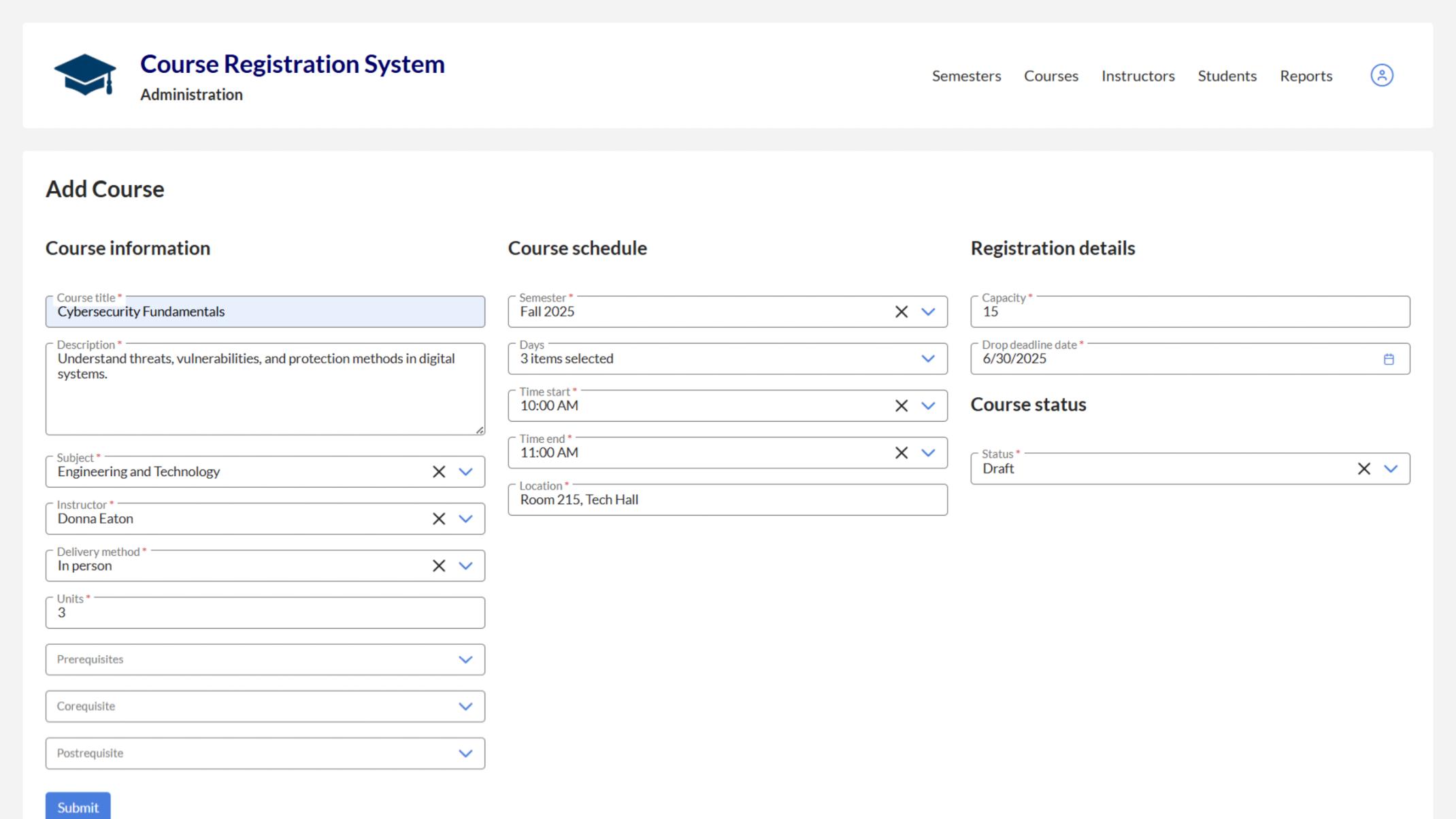The width and height of the screenshot is (1456, 819).
Task: Click the Registration details section heading
Action: [x=1053, y=248]
